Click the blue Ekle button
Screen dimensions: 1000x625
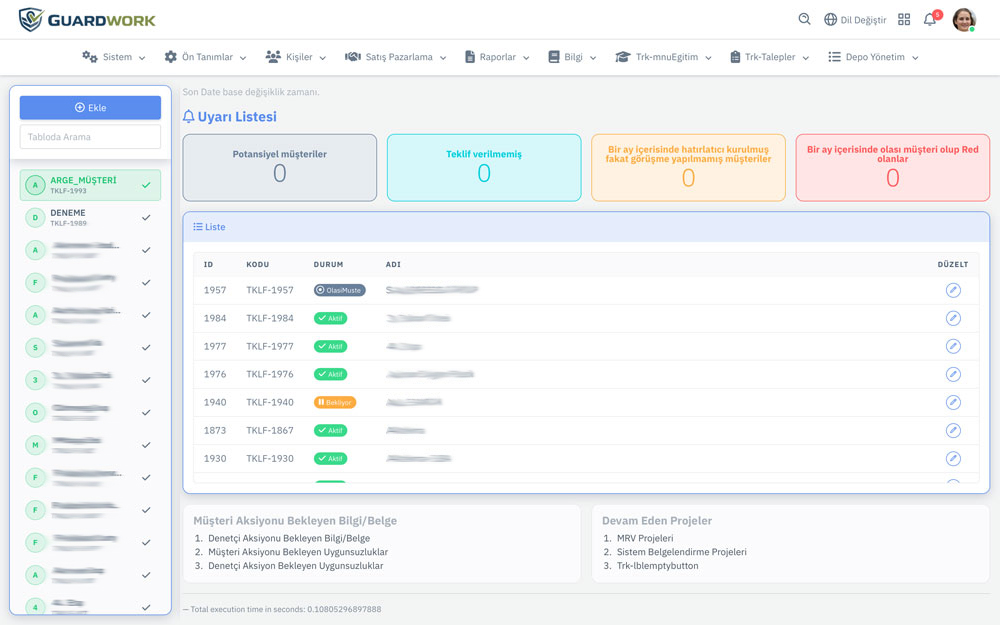tap(90, 107)
